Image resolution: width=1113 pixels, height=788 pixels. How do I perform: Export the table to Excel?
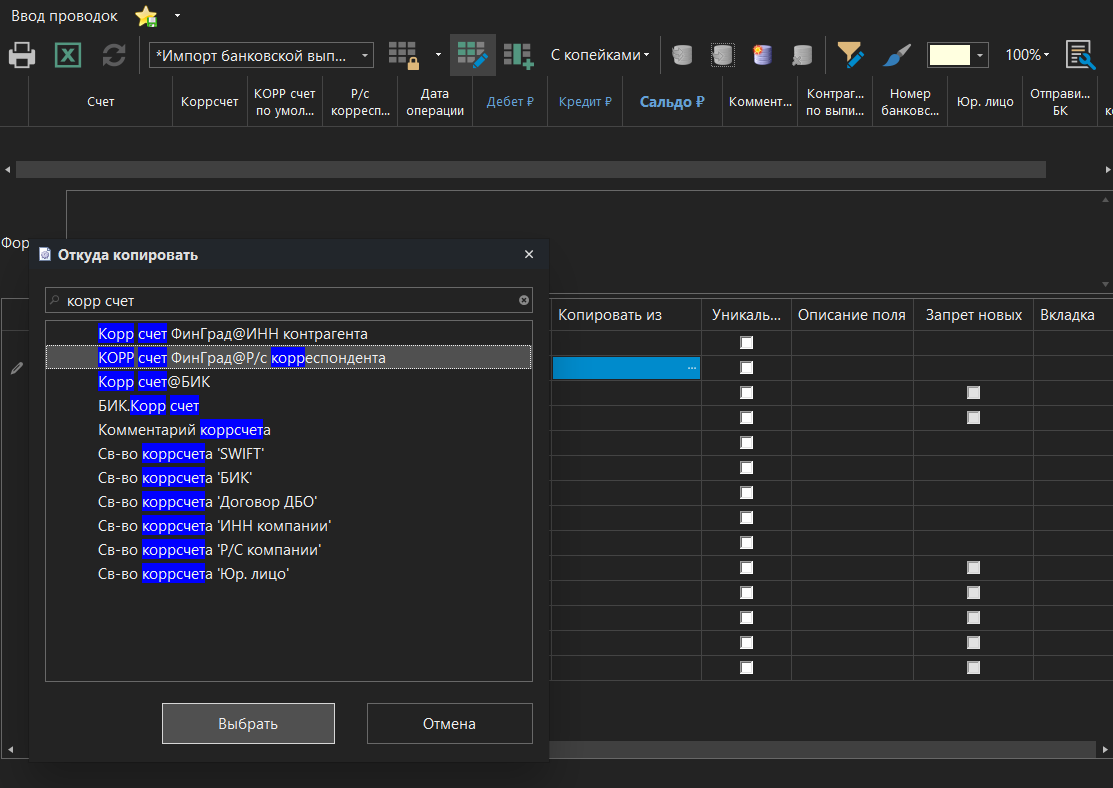67,55
